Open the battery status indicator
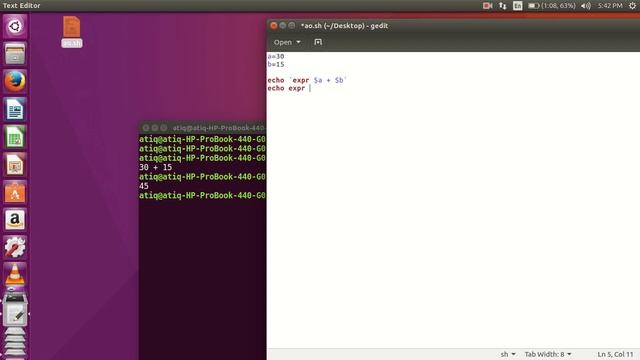The width and height of the screenshot is (640, 360). [552, 6]
